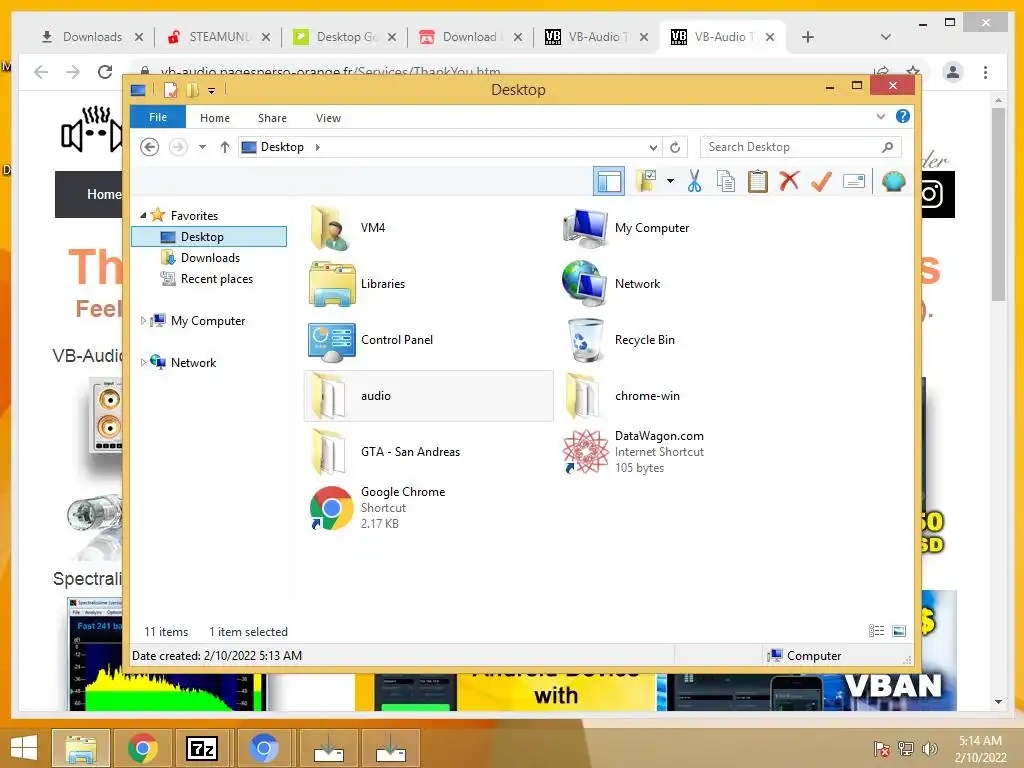Reload the Chrome page

[104, 72]
